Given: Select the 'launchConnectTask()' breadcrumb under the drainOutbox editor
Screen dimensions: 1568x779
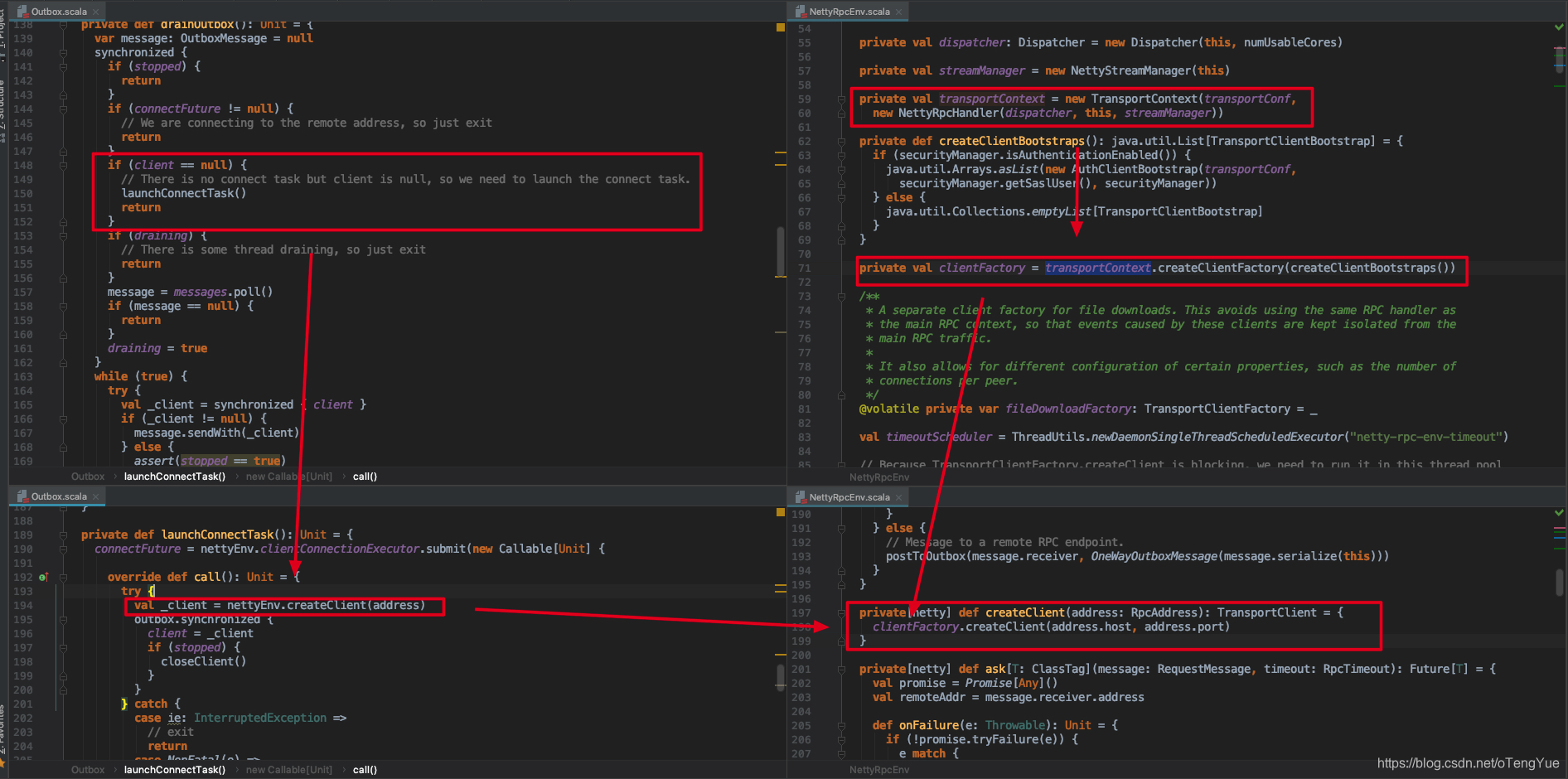Looking at the screenshot, I should (x=175, y=477).
